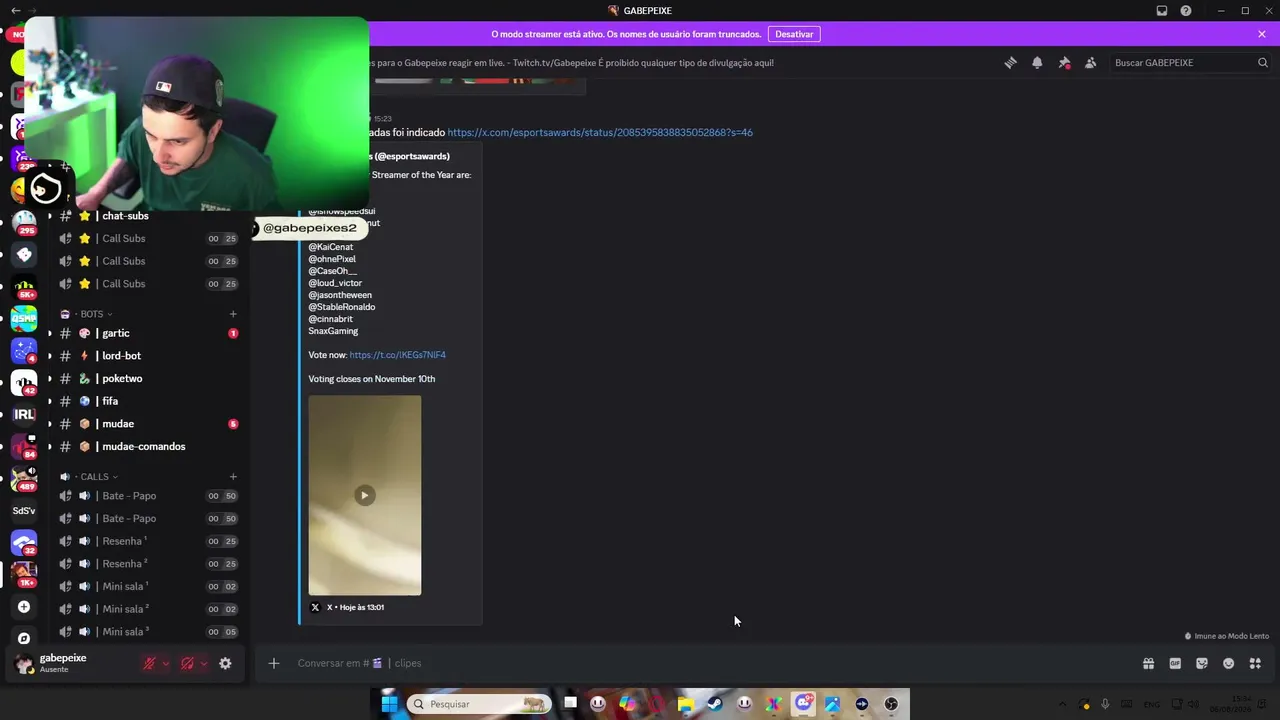Open File Explorer from the taskbar
The width and height of the screenshot is (1280, 720).
click(x=686, y=704)
